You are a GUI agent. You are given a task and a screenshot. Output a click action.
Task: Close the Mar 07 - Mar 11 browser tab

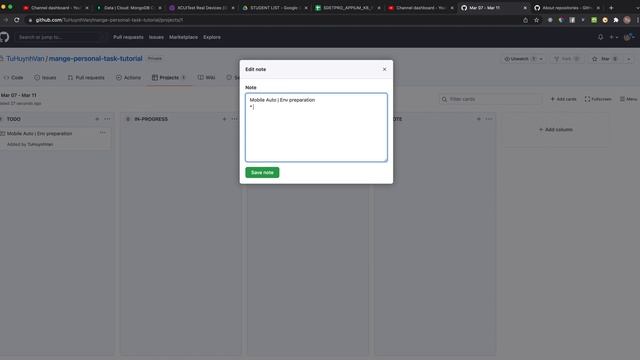525,8
